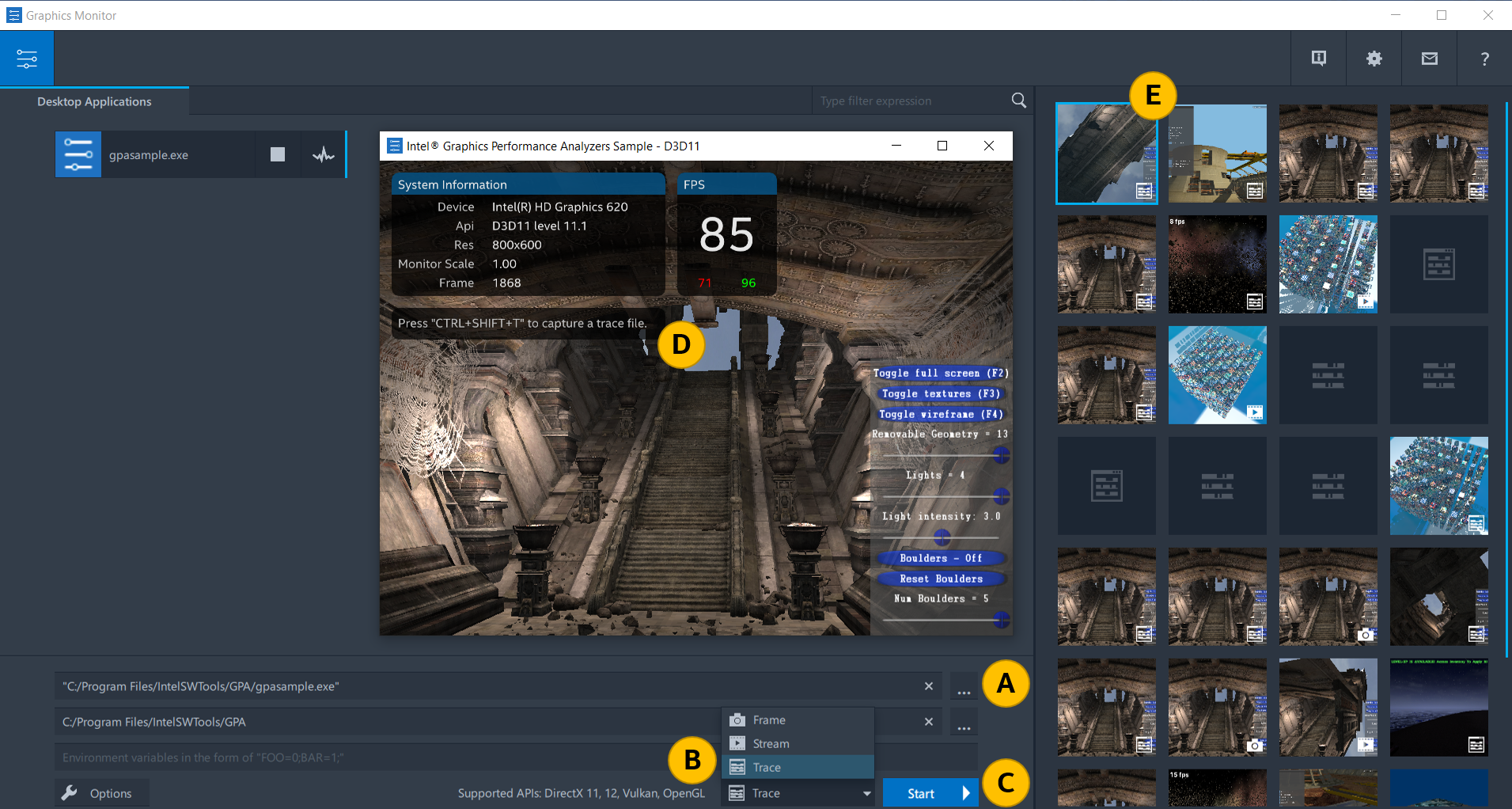Toggle wireframe (F4) in the sample
Image resolution: width=1512 pixels, height=809 pixels.
click(940, 414)
